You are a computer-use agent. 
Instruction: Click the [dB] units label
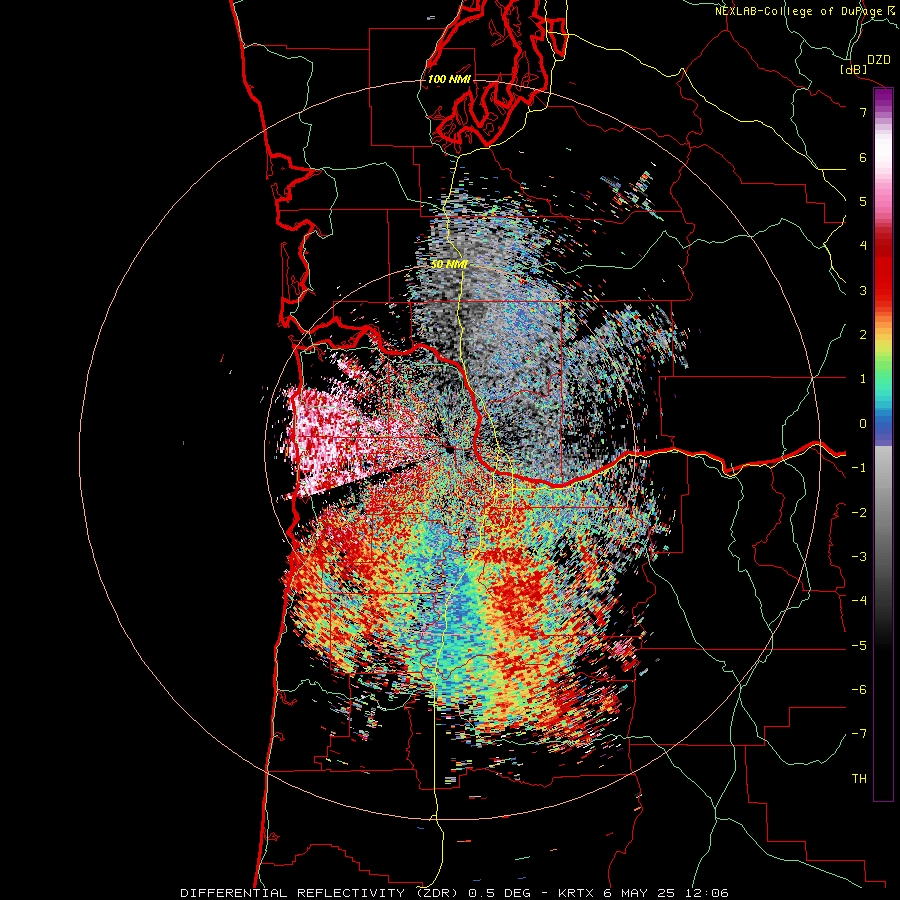(854, 69)
